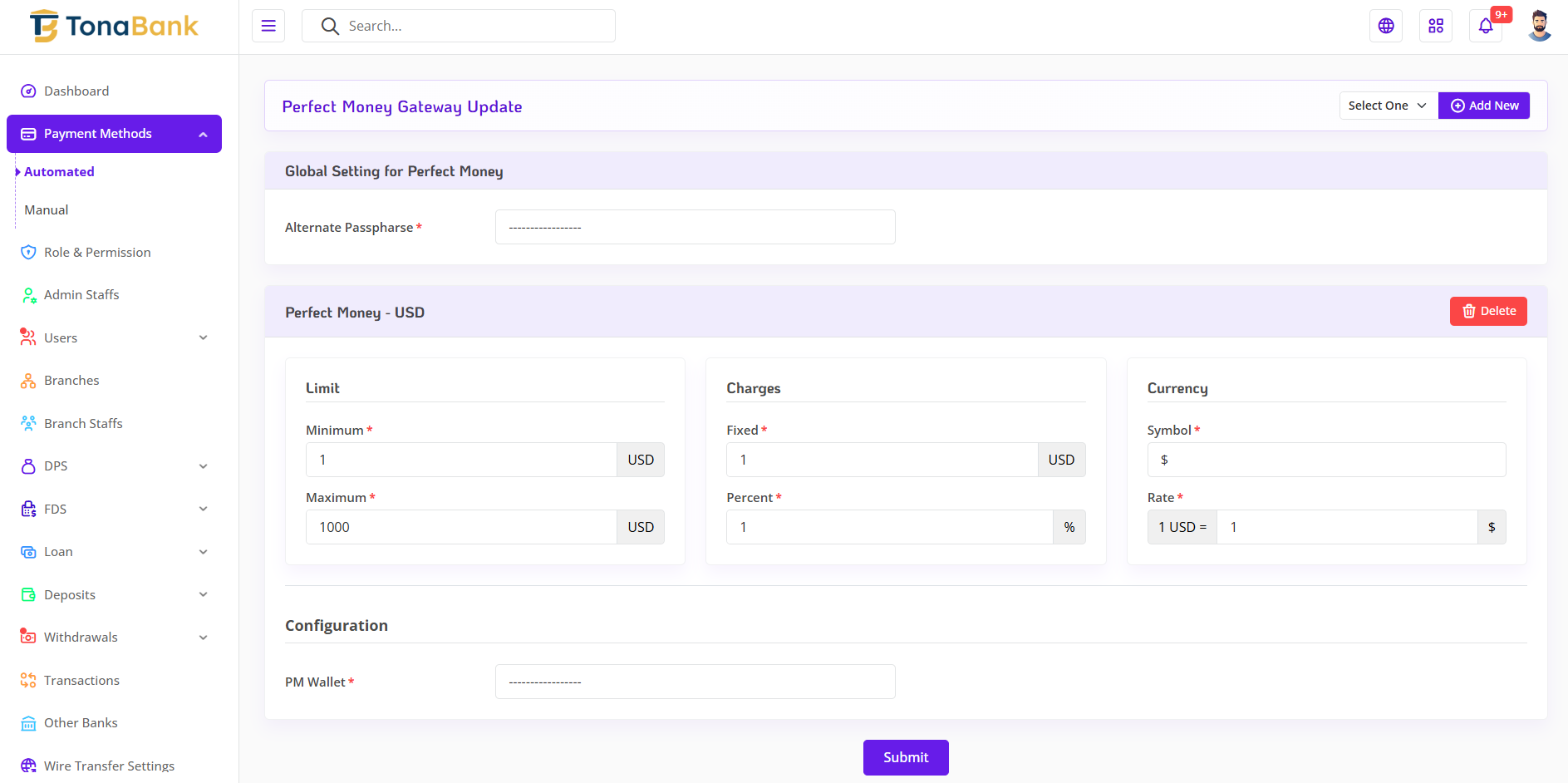Open the language globe icon

[x=1385, y=26]
